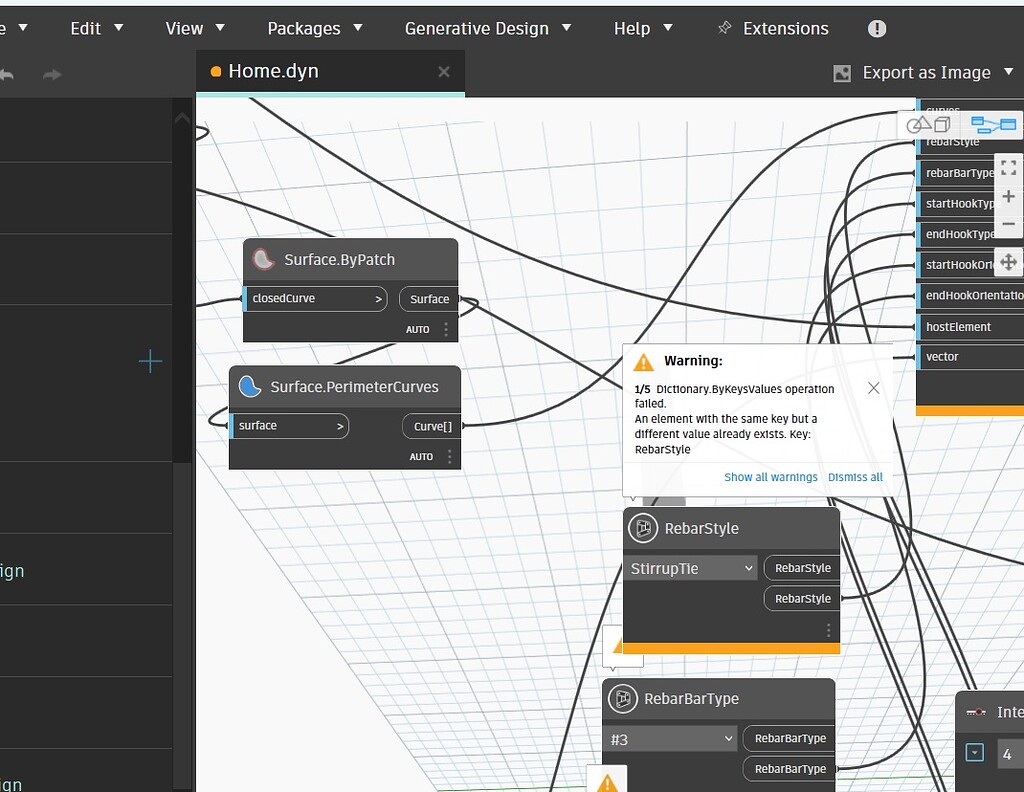Click the down-arrow stepper on the Integer node
The height and width of the screenshot is (792, 1024).
tap(973, 752)
